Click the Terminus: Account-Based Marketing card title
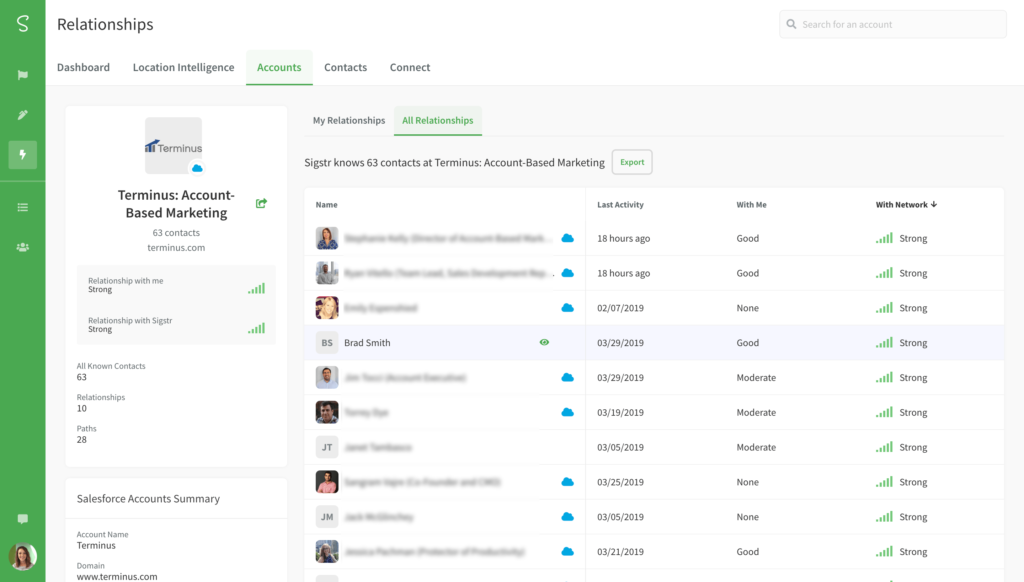The width and height of the screenshot is (1024, 582). coord(176,204)
